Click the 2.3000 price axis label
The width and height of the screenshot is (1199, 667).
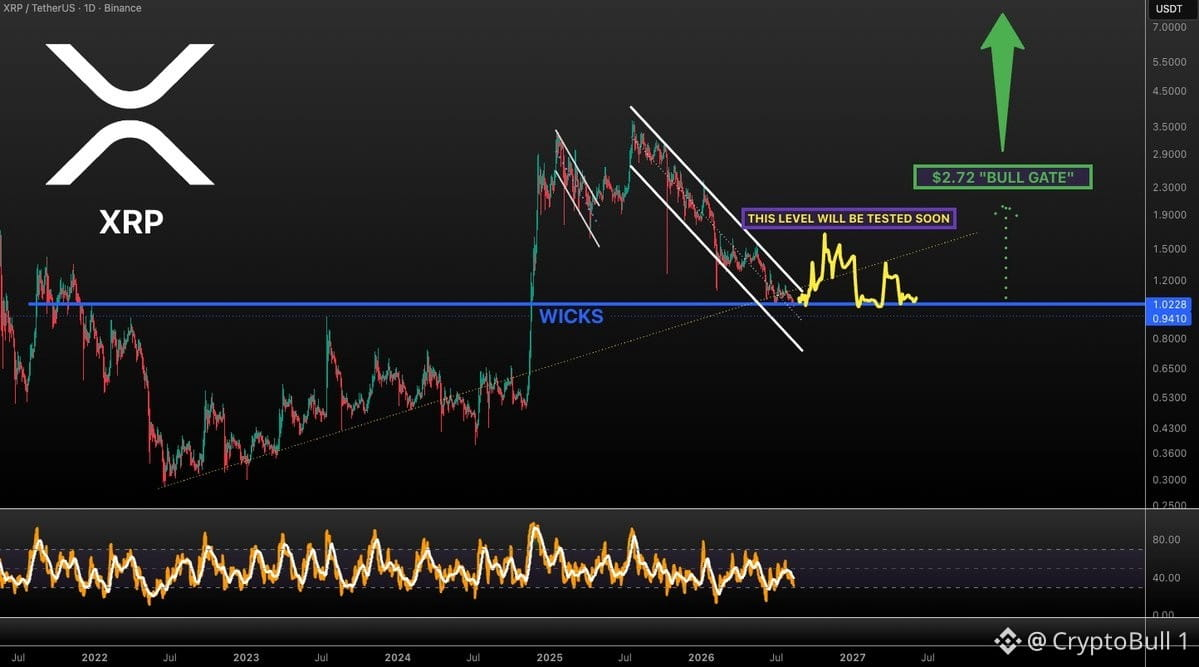click(x=1169, y=187)
